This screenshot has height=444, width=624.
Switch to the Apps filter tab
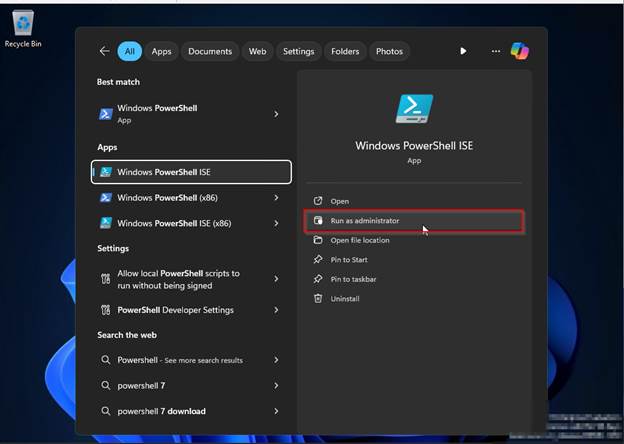161,51
